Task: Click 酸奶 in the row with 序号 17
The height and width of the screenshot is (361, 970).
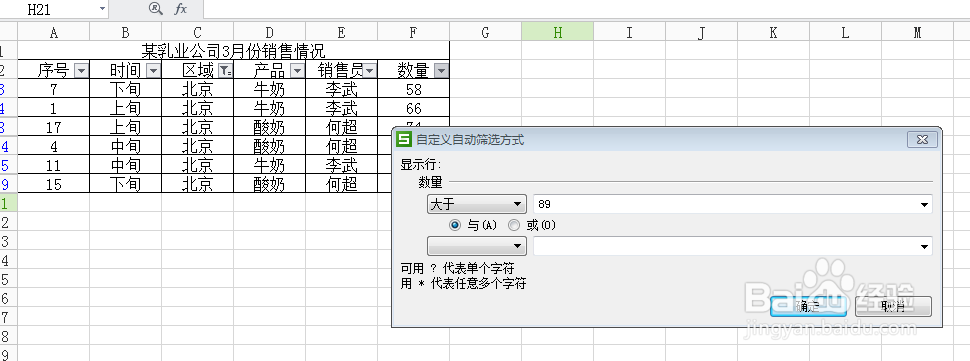Action: [x=270, y=127]
